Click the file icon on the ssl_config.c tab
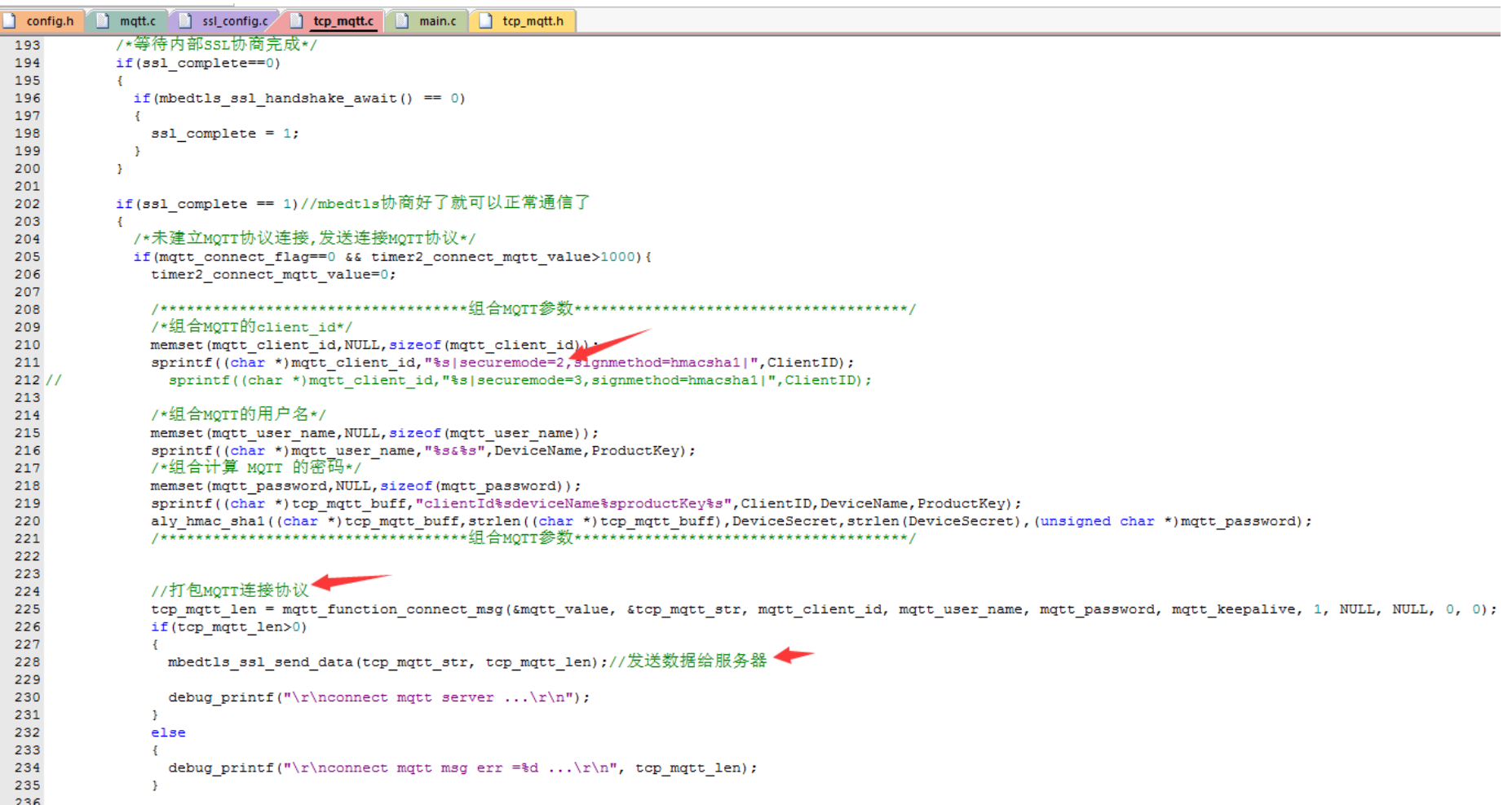This screenshot has height=805, width=1512. click(x=185, y=21)
